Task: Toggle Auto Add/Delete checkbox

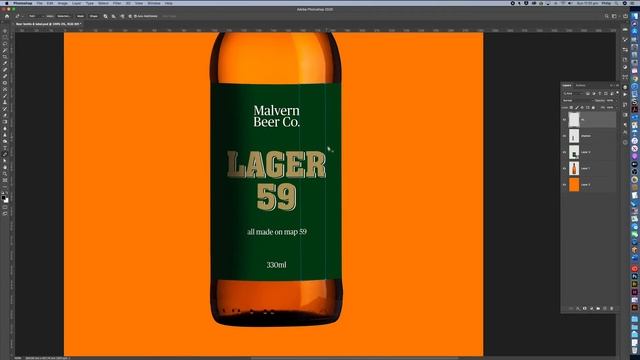Action: click(136, 16)
